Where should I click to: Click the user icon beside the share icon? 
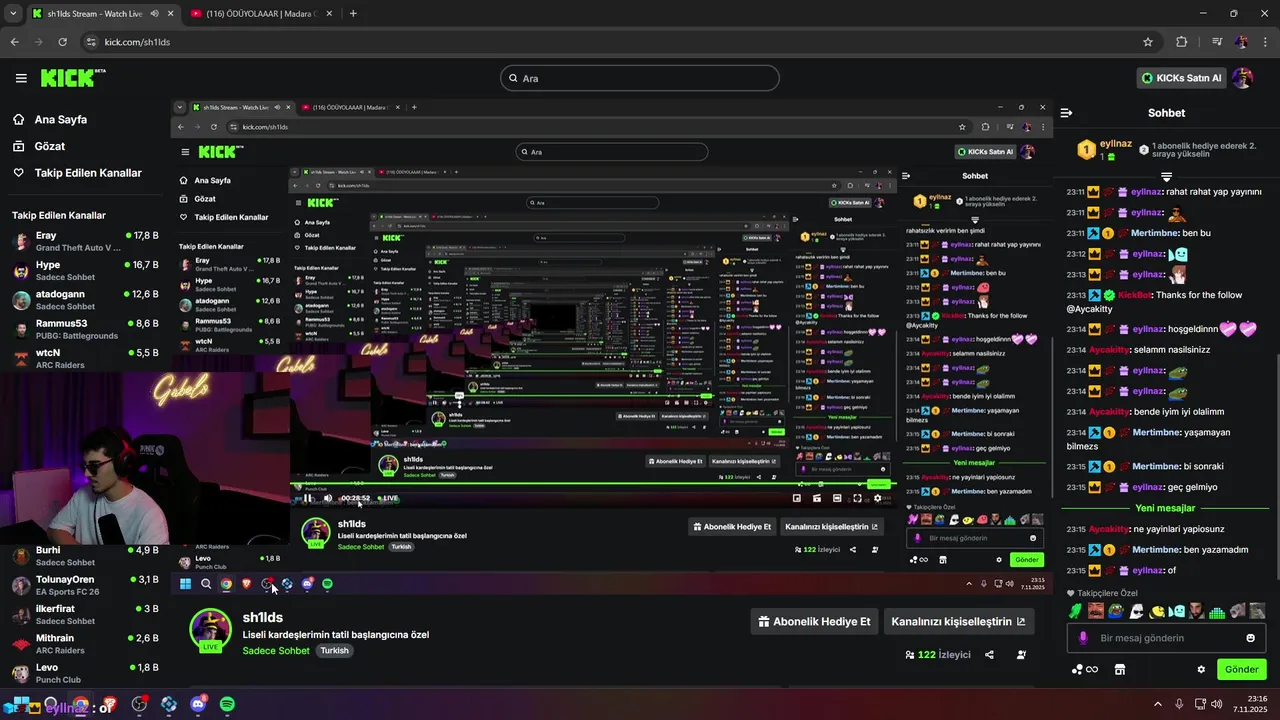click(x=1021, y=655)
